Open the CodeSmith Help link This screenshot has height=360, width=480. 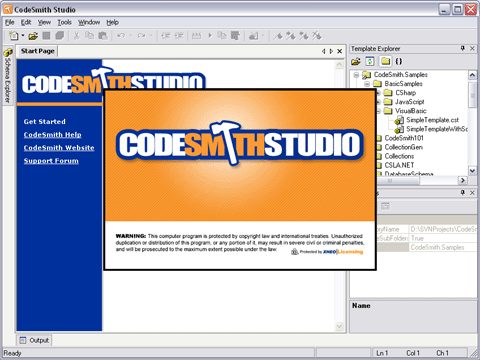pyautogui.click(x=53, y=135)
